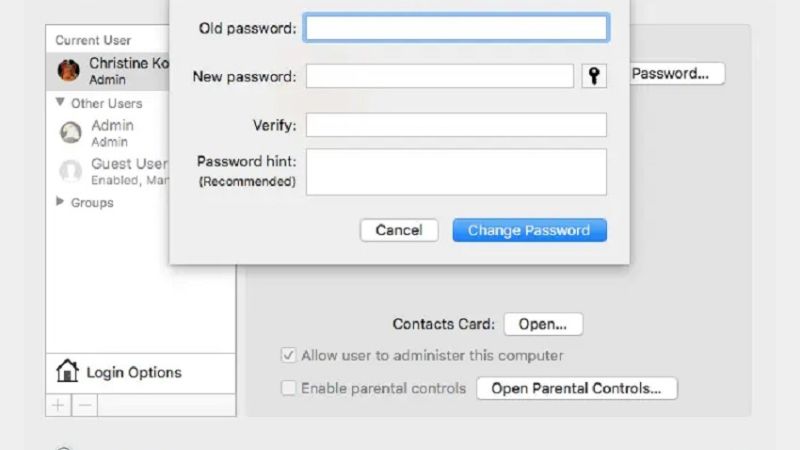Expand the Groups section

[61, 202]
